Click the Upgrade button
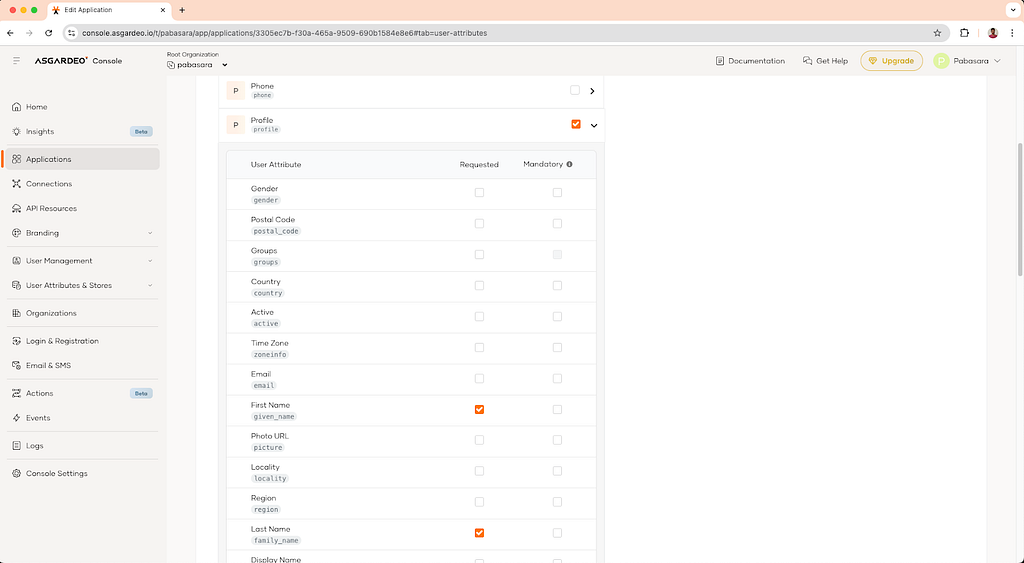Viewport: 1024px width, 563px height. [891, 61]
